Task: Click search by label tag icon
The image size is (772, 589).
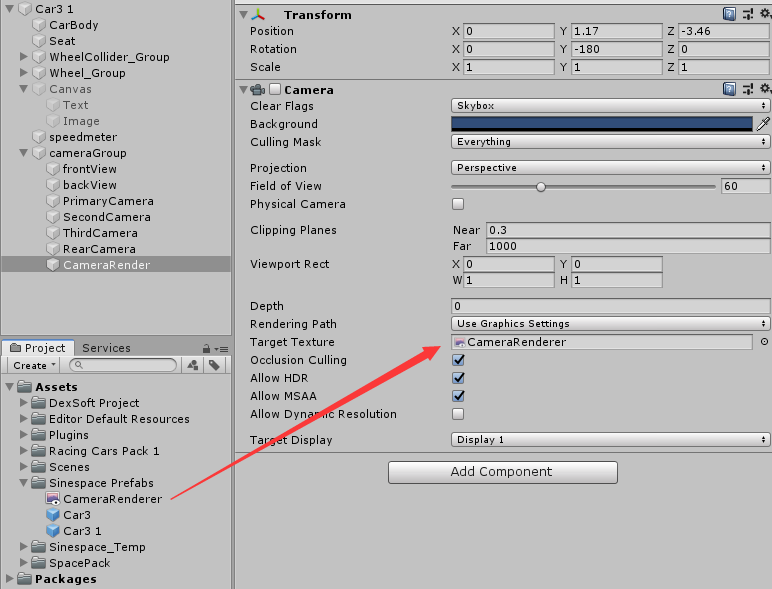Action: tap(214, 365)
